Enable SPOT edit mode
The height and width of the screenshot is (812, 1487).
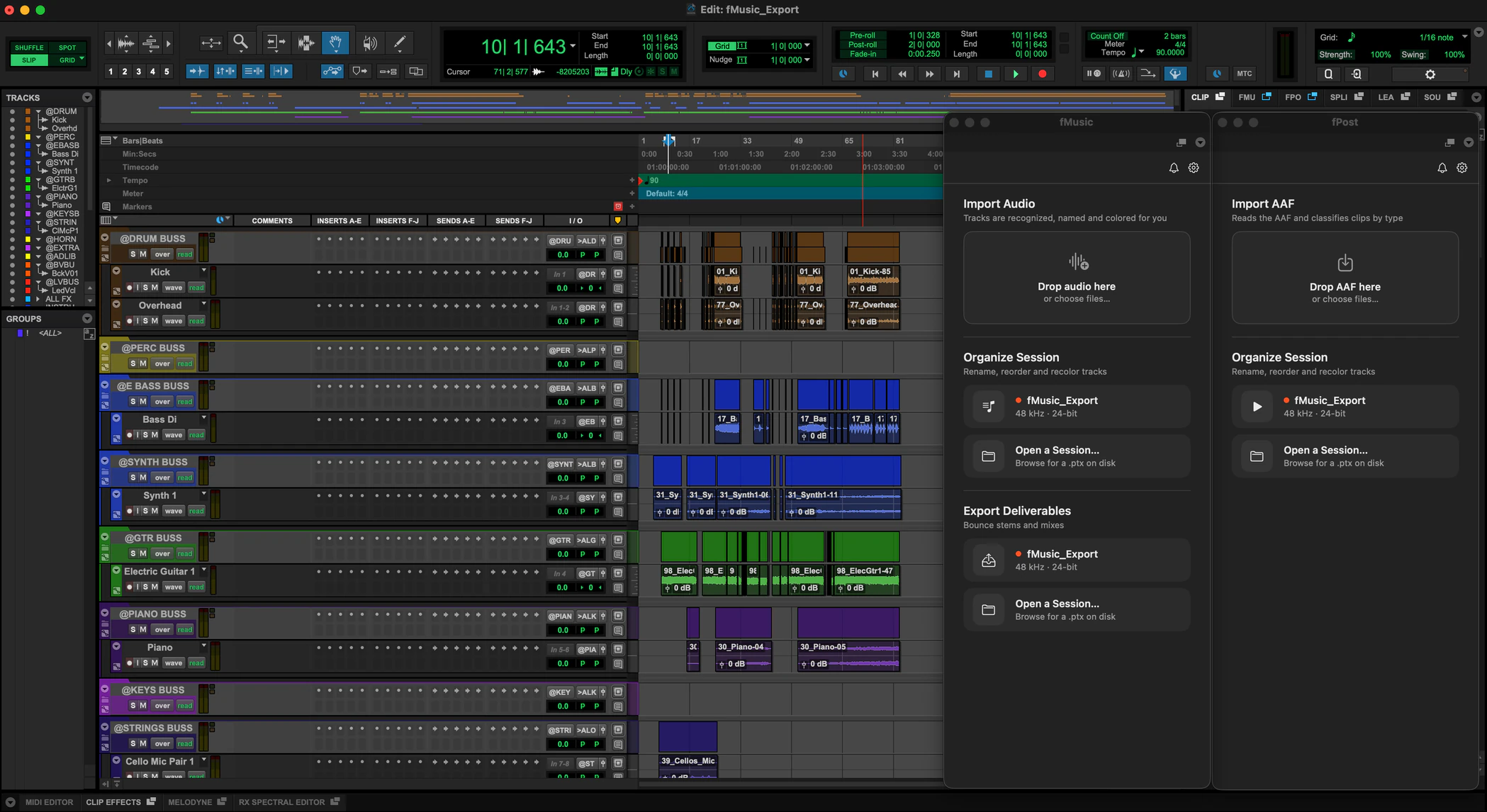point(67,47)
